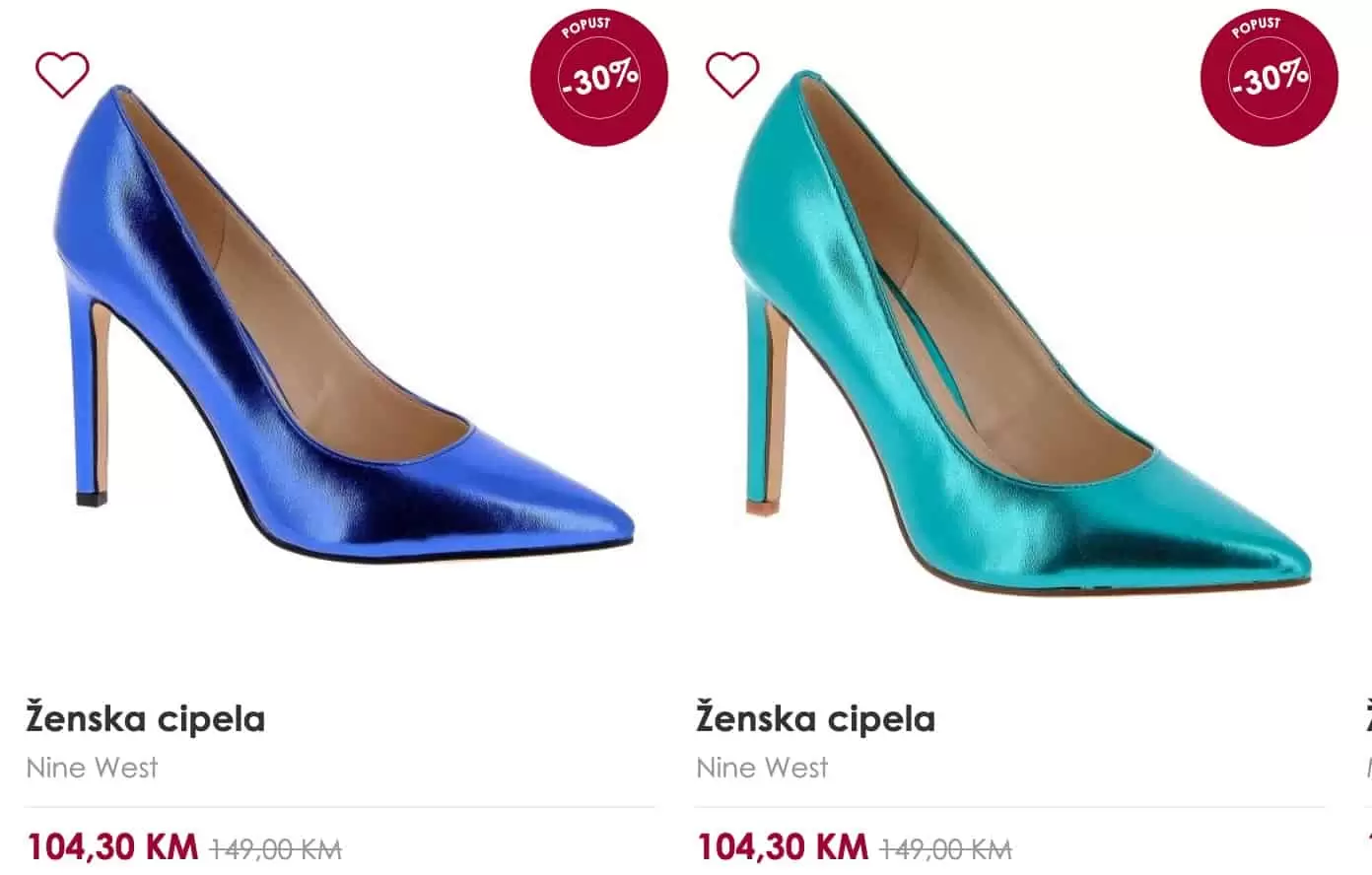Click crossed-out 149,00 KM under teal shoe

point(945,848)
